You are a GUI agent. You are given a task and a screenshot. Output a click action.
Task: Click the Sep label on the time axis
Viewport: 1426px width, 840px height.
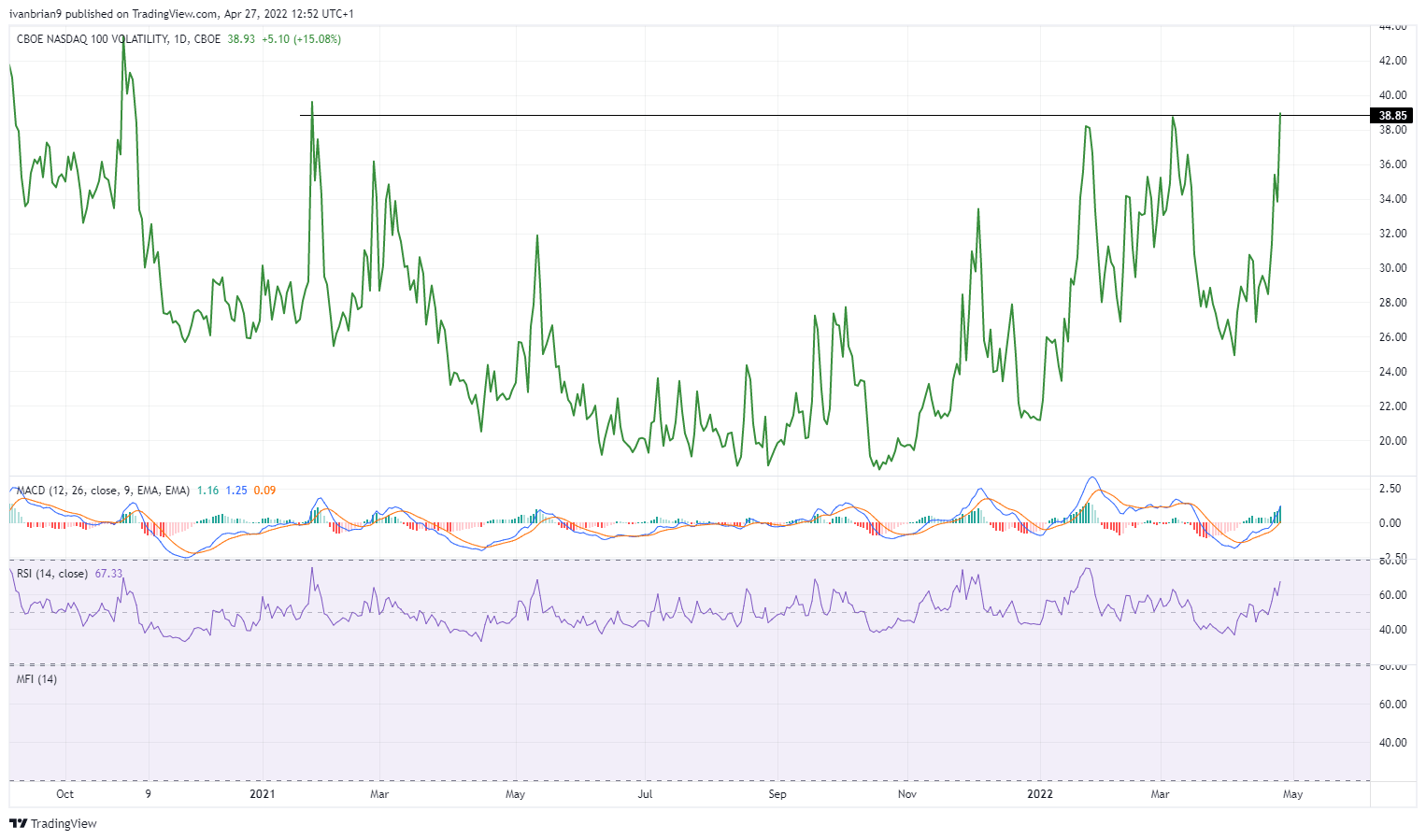777,794
